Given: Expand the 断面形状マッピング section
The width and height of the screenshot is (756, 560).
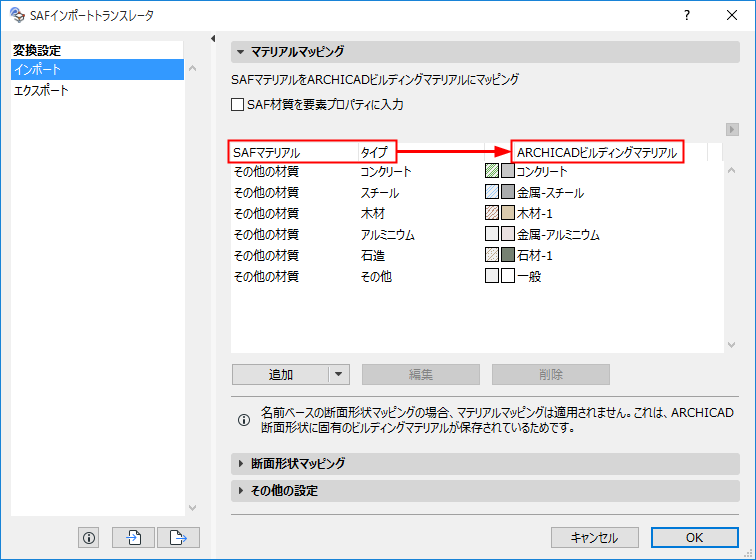Looking at the screenshot, I should point(241,464).
